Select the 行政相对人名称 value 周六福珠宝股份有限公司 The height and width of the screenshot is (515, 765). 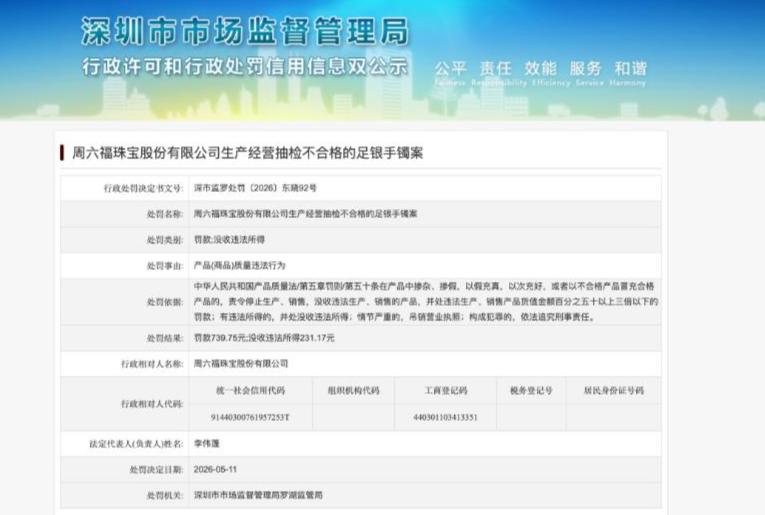click(x=241, y=364)
